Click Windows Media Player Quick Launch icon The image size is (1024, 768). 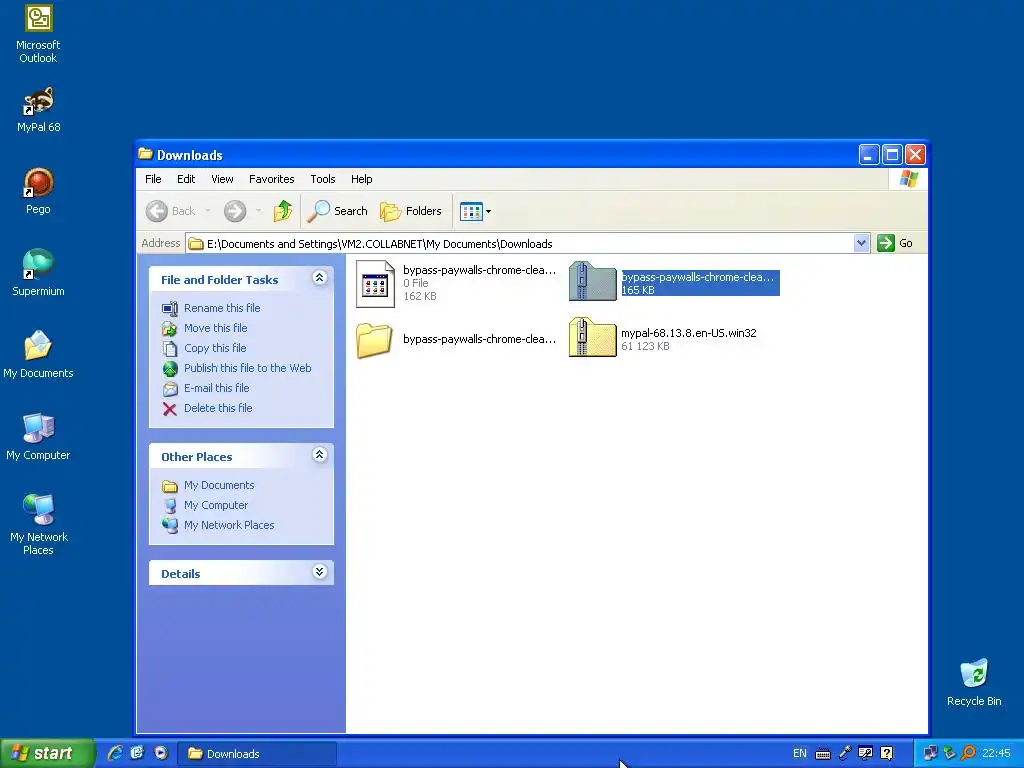click(161, 753)
